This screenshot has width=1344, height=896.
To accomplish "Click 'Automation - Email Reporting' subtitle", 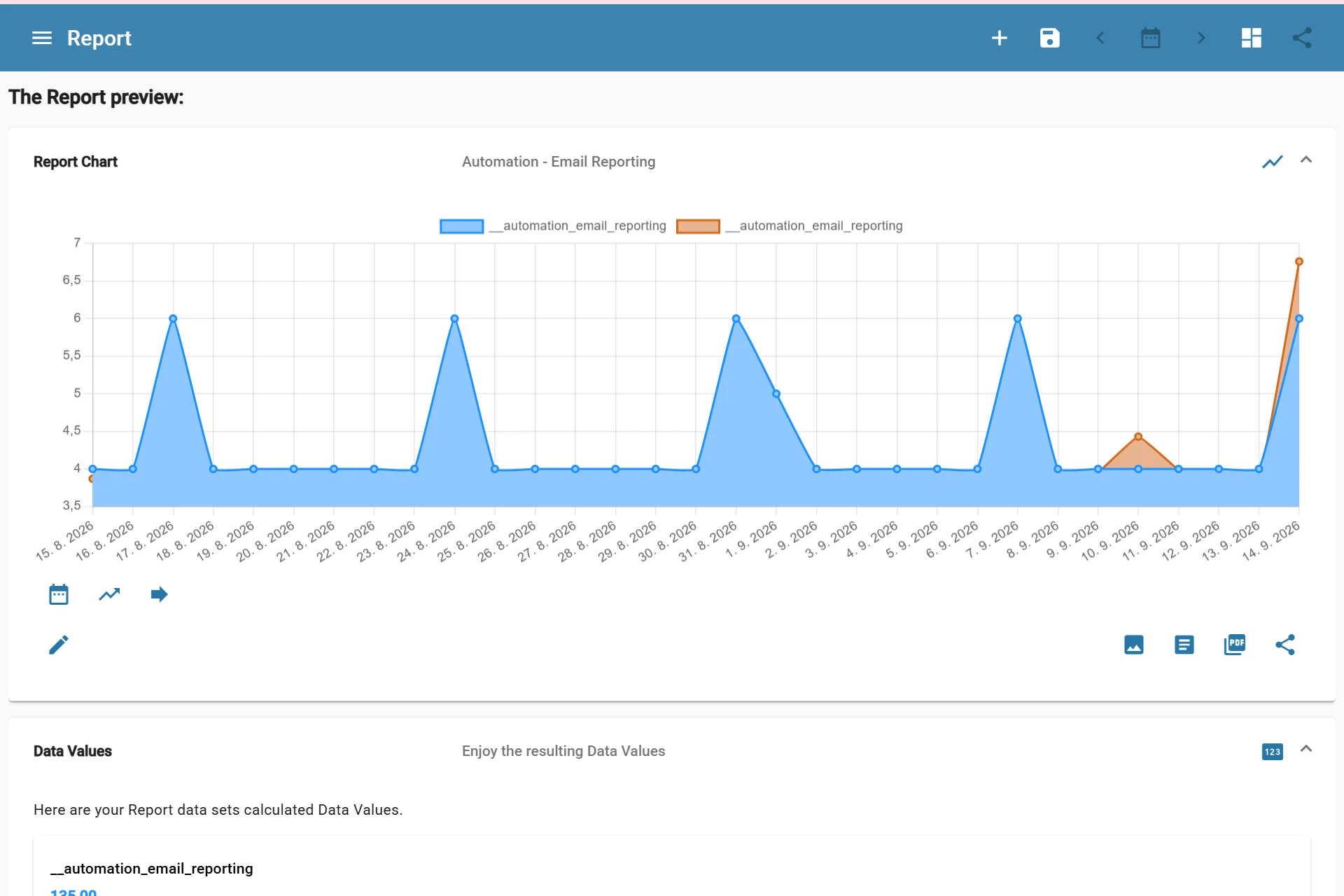I will pos(559,162).
